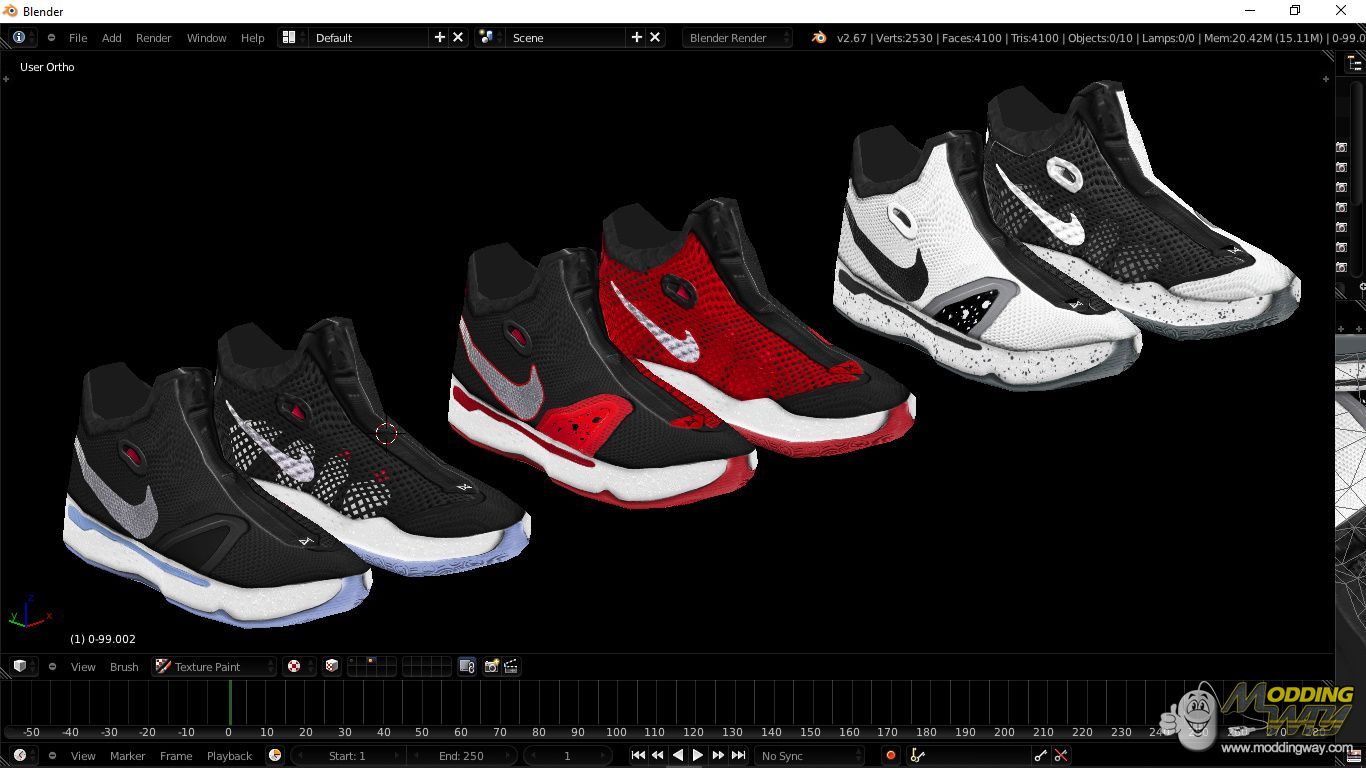Viewport: 1366px width, 768px height.
Task: Click the OpenGL render animation clapper icon
Action: [511, 667]
